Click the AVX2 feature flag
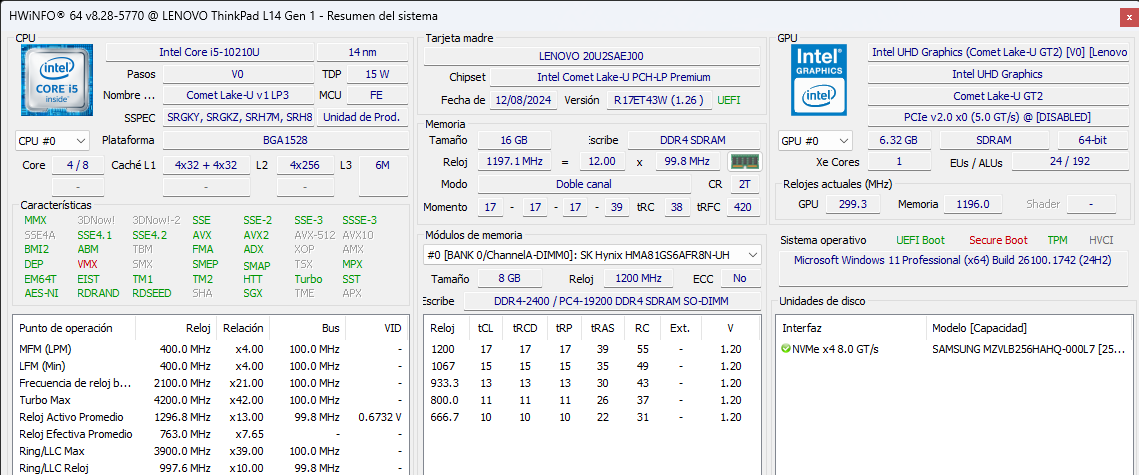This screenshot has width=1139, height=475. tap(256, 235)
